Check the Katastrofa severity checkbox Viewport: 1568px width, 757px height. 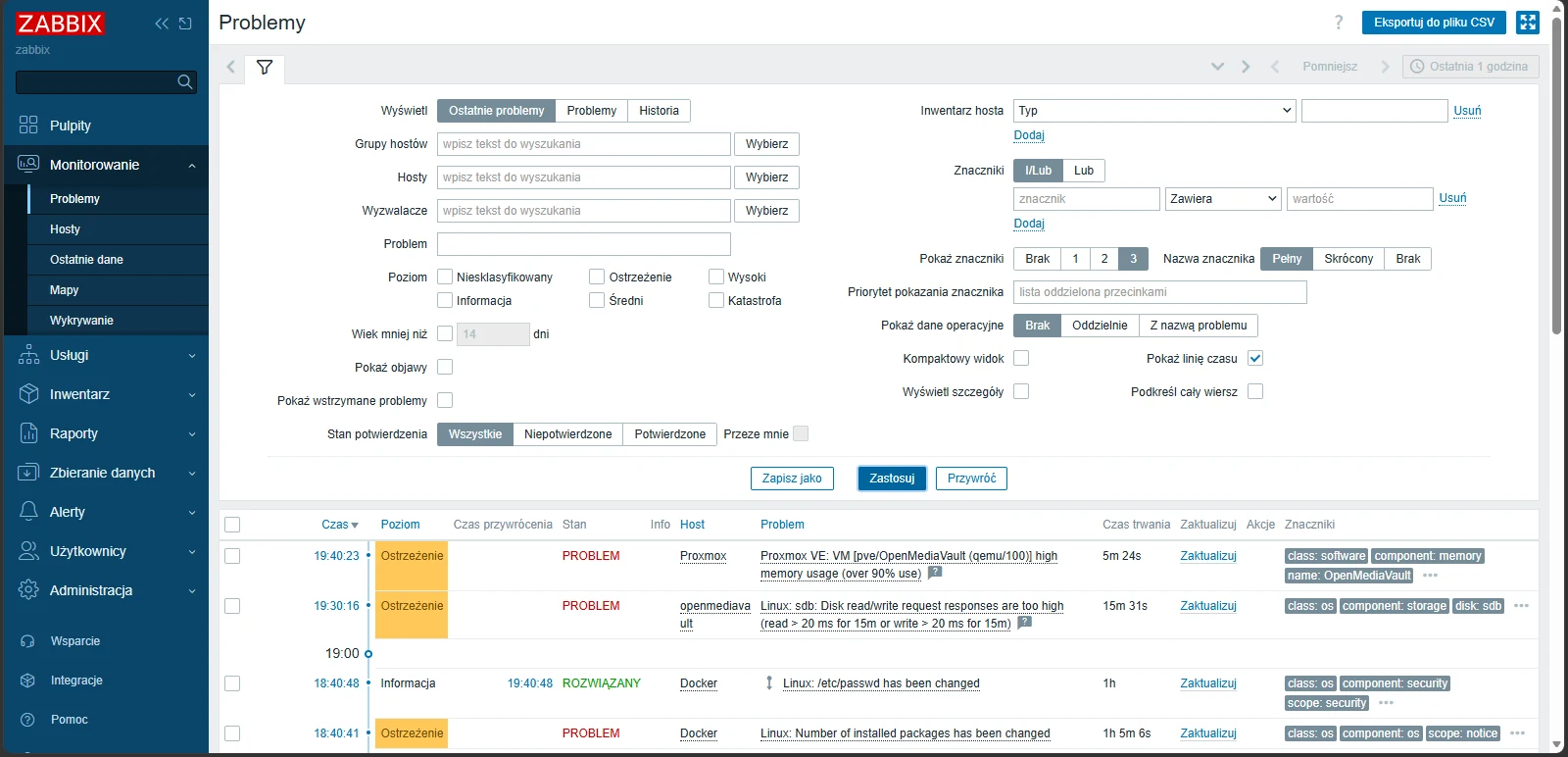[x=716, y=301]
